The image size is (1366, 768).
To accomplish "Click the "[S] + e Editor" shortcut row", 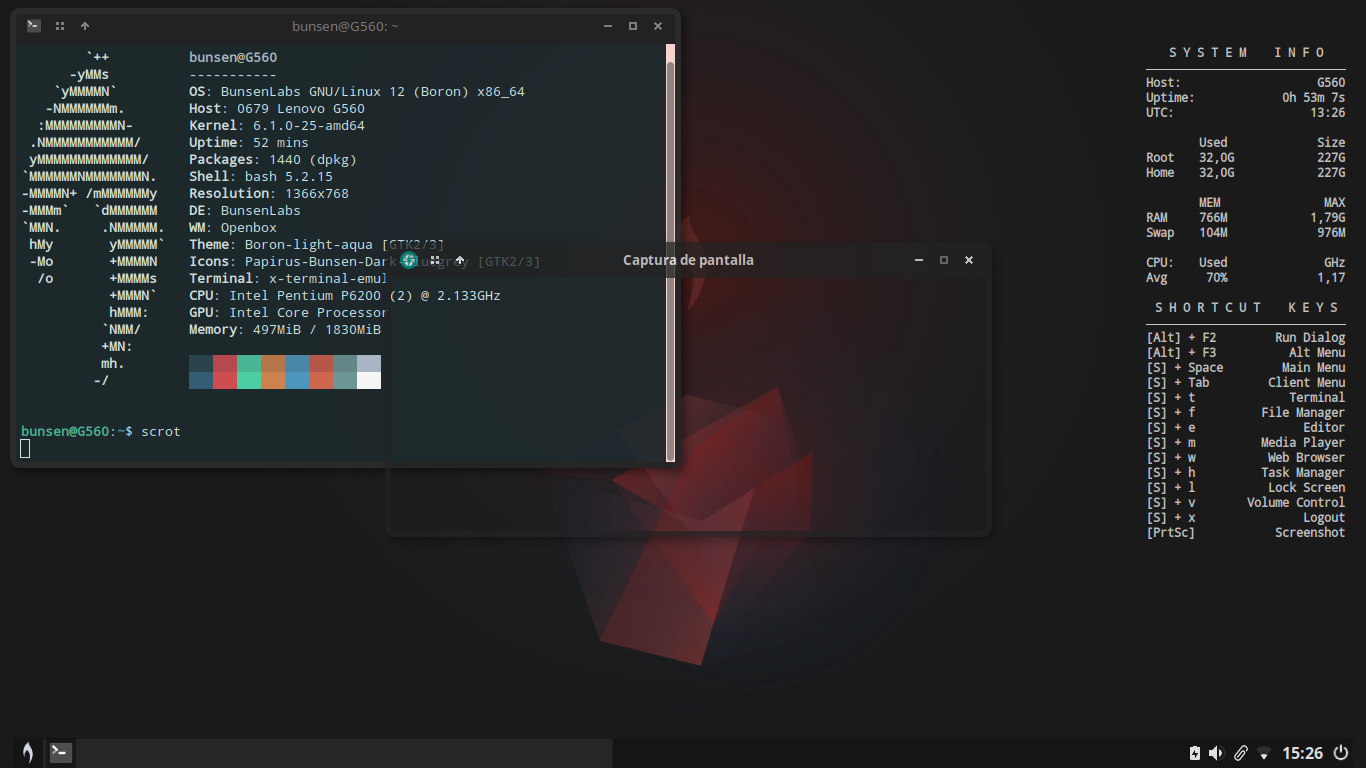I will [x=1245, y=428].
